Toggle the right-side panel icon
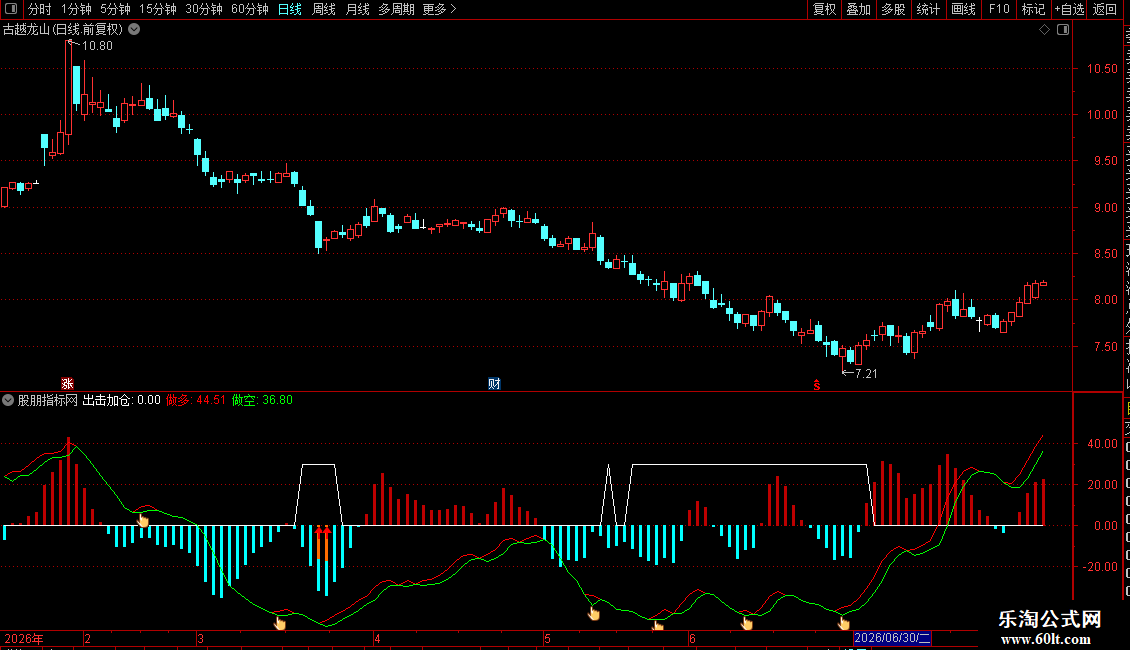The width and height of the screenshot is (1130, 650). coord(1063,30)
